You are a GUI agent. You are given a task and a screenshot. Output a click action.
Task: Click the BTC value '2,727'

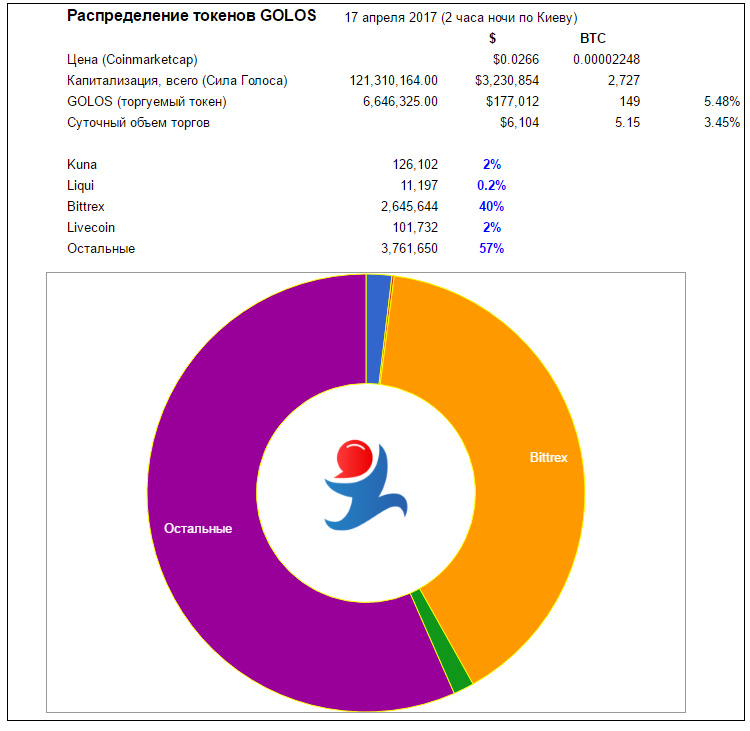(x=624, y=80)
